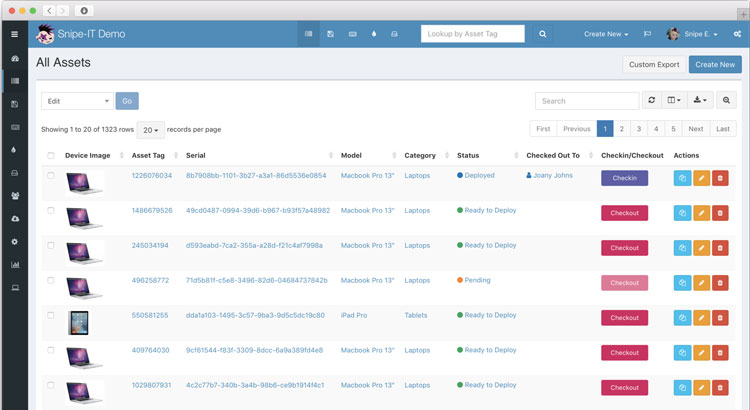Image resolution: width=750 pixels, height=410 pixels.
Task: Clone asset 245034194 with copy icon
Action: [x=682, y=248]
